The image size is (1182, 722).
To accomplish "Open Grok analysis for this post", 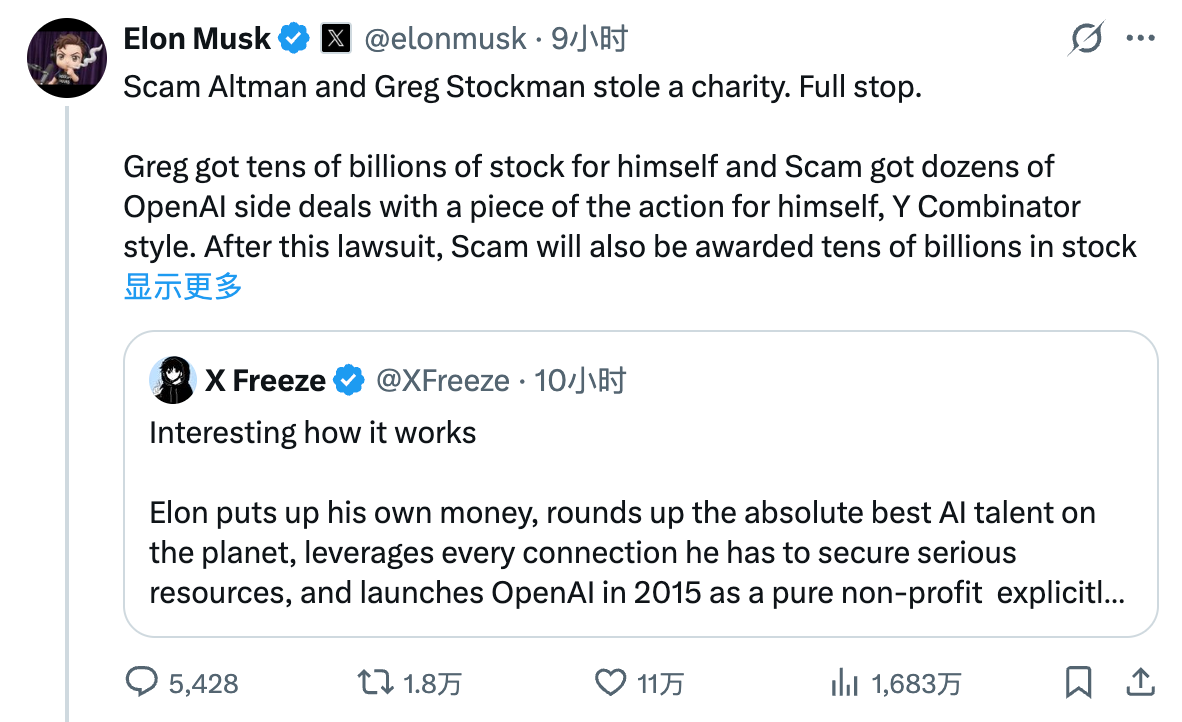I will pyautogui.click(x=1086, y=37).
